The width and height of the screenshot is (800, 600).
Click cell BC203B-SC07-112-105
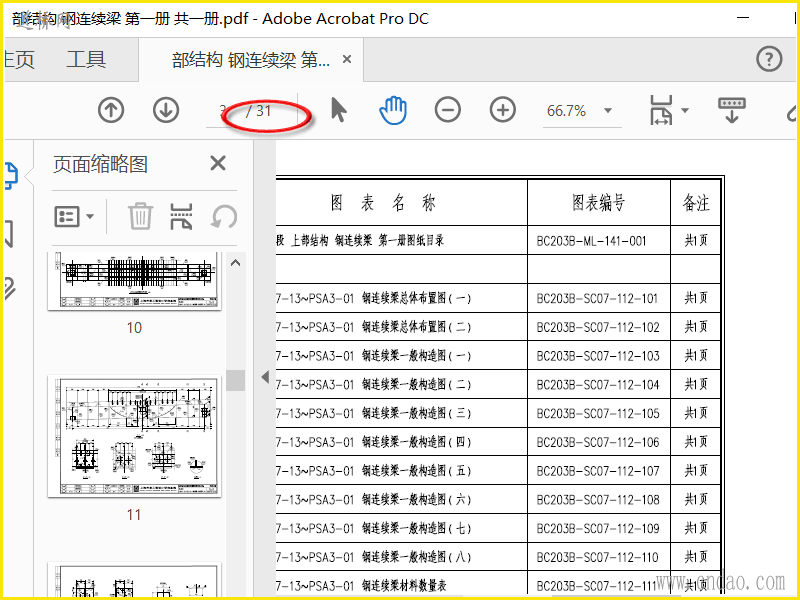click(x=598, y=413)
